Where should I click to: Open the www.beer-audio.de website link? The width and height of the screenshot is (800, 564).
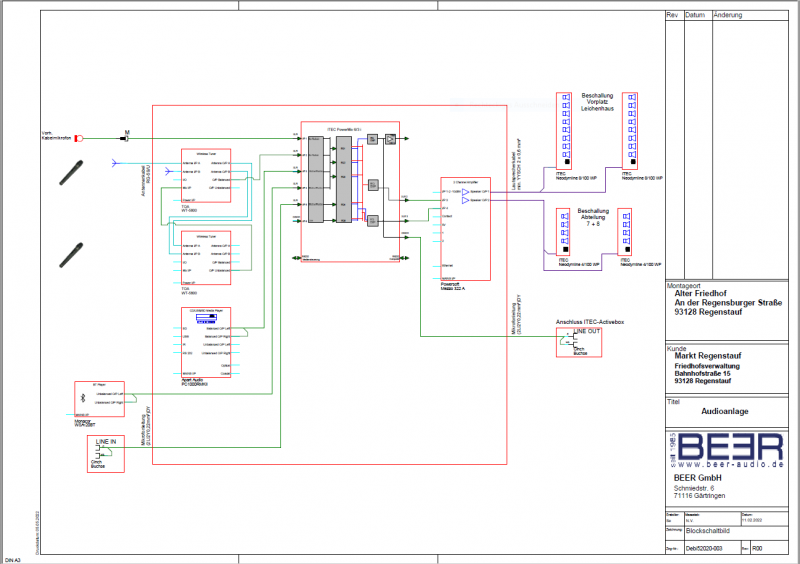tap(728, 466)
